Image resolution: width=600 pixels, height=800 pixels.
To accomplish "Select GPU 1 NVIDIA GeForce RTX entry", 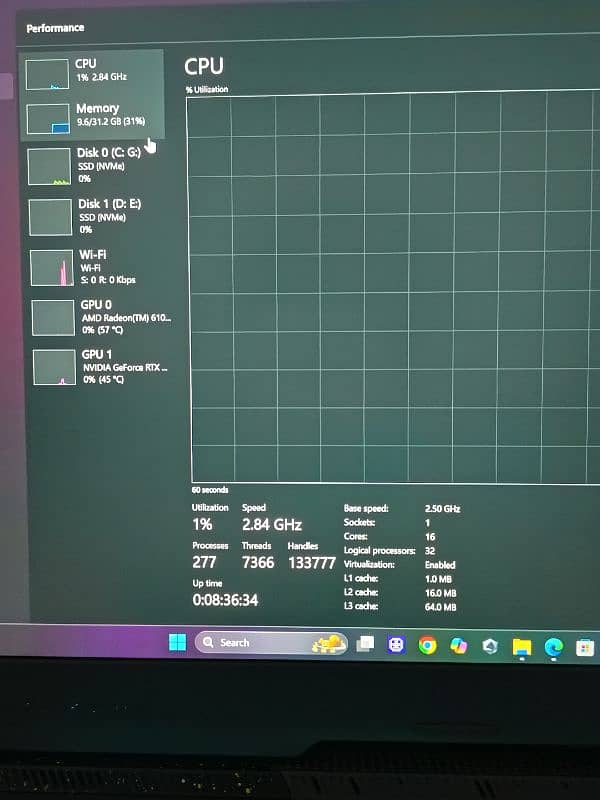I will pyautogui.click(x=101, y=366).
